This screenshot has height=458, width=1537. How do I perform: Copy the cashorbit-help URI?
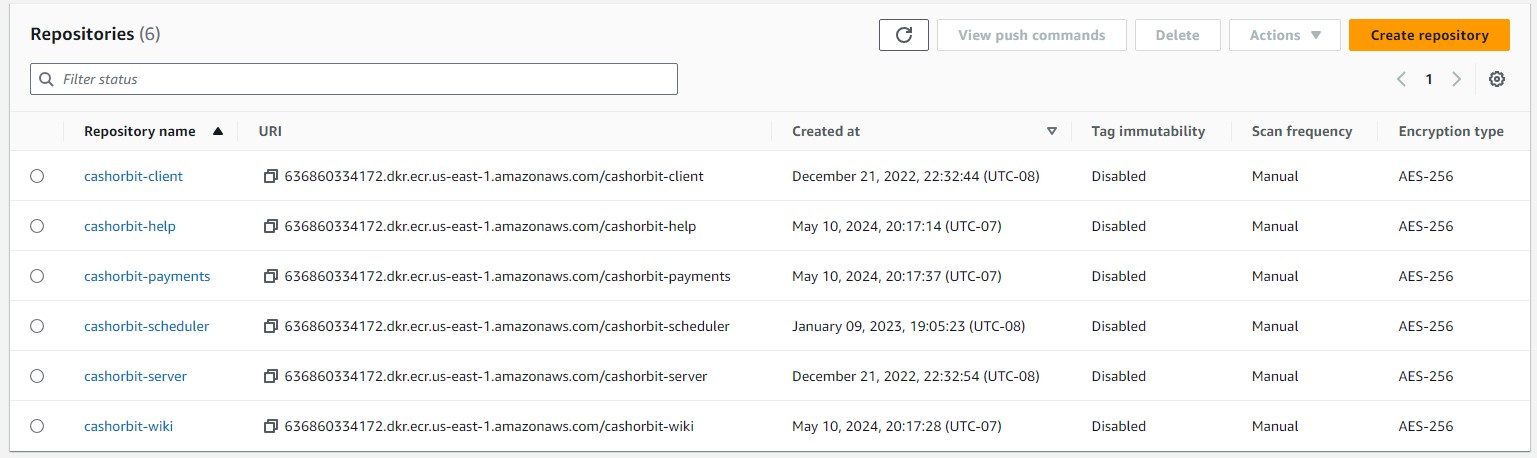coord(270,226)
